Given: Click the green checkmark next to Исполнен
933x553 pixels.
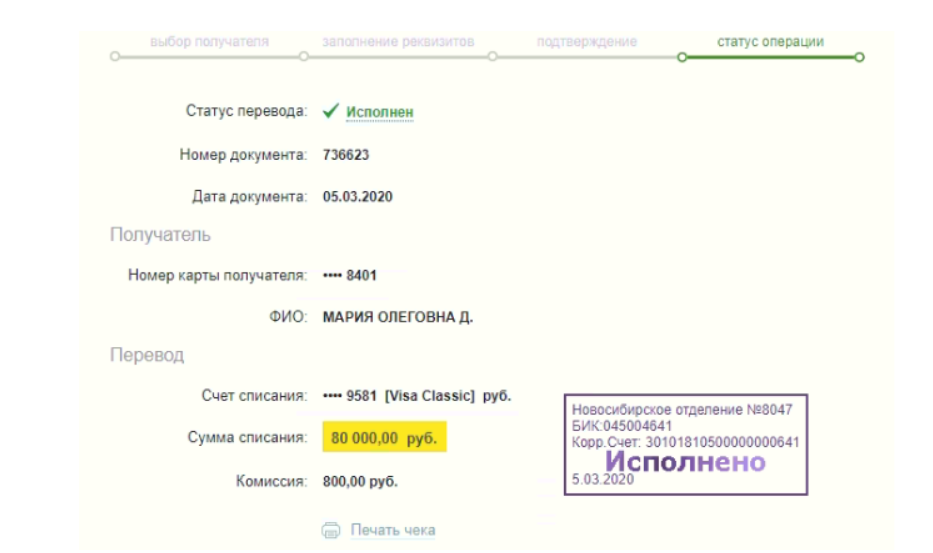Looking at the screenshot, I should pos(331,111).
